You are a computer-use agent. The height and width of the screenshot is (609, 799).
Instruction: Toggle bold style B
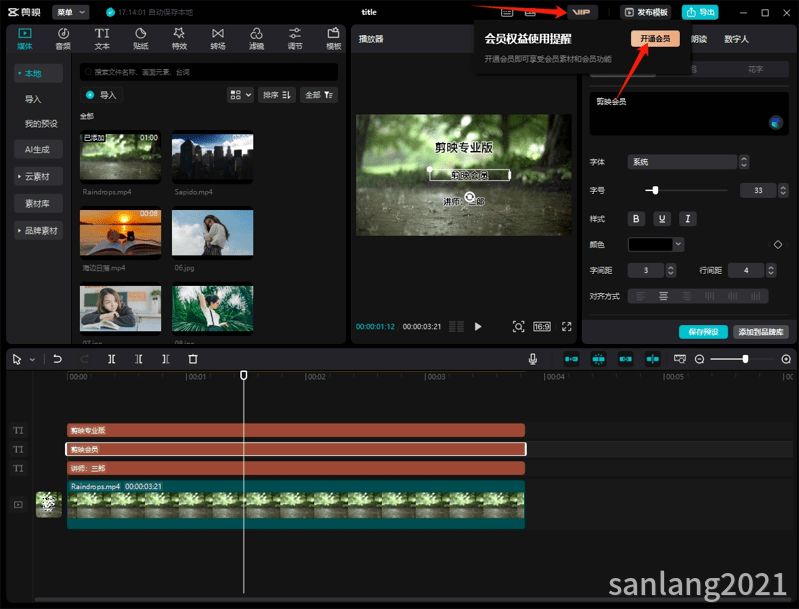coord(636,219)
